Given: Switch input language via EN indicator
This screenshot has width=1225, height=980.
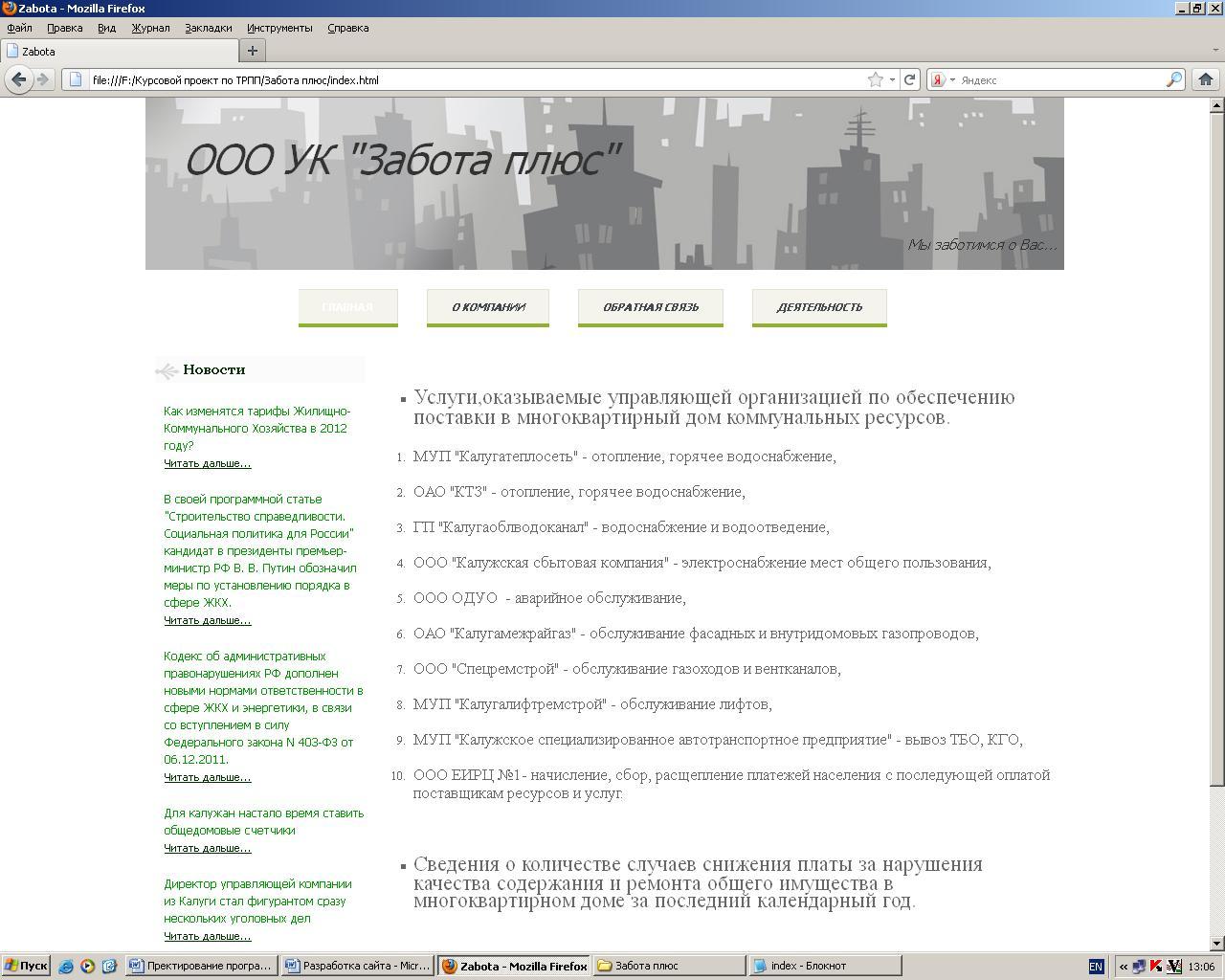Looking at the screenshot, I should point(1096,966).
